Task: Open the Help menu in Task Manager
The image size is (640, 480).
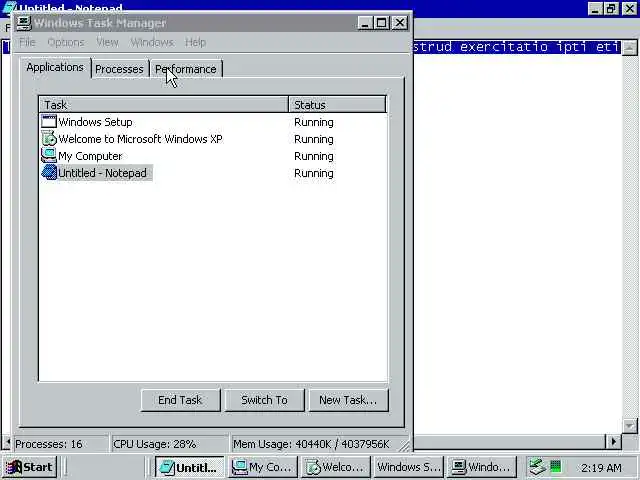Action: [195, 42]
